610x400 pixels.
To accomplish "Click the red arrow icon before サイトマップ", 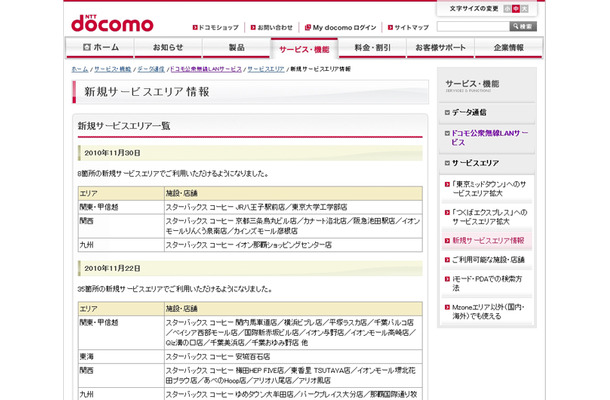I will click(x=390, y=28).
